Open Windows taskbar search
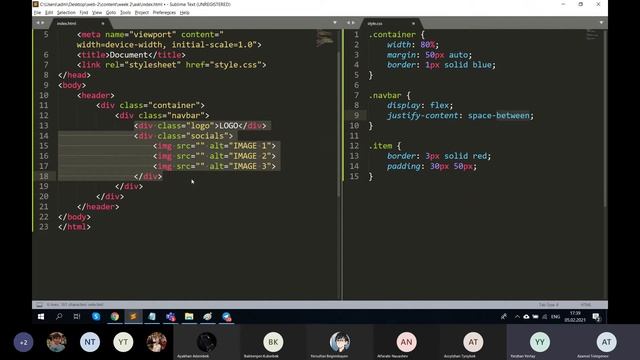The image size is (640, 360). pos(59,317)
